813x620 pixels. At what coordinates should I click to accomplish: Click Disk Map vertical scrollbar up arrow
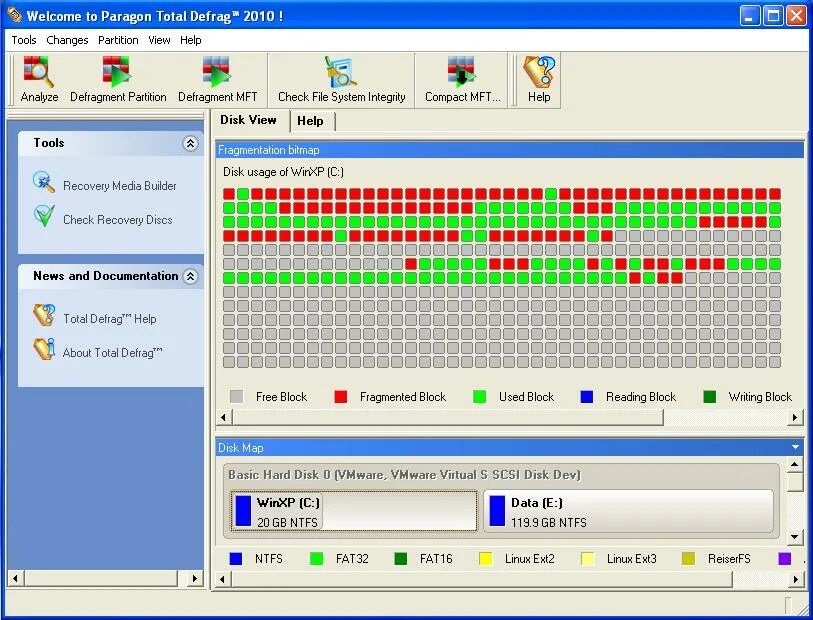(794, 464)
